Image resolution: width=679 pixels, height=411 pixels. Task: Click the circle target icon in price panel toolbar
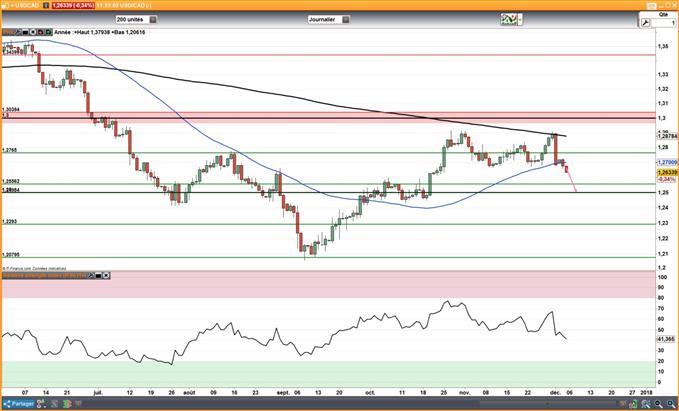(33, 32)
